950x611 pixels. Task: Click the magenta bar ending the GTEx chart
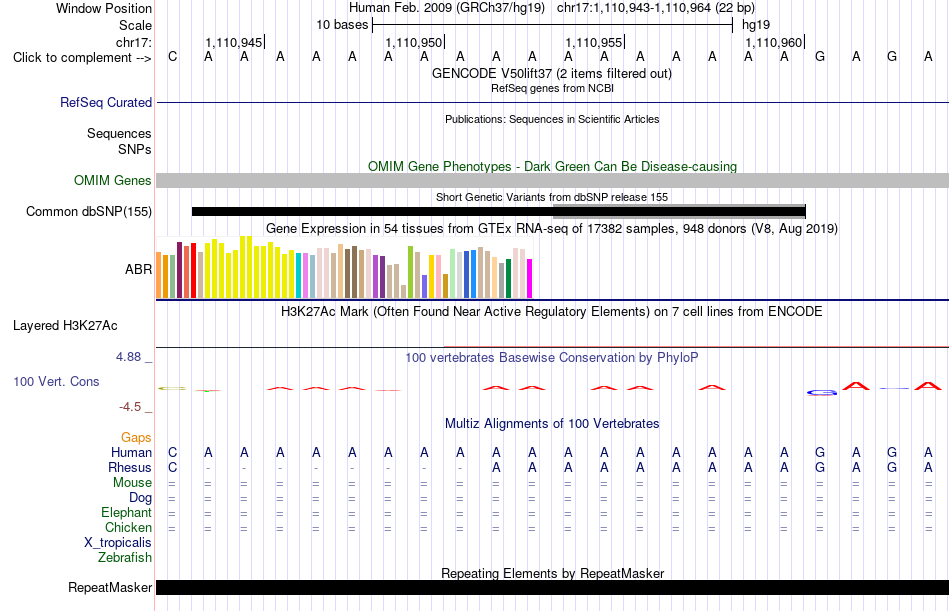pyautogui.click(x=530, y=279)
